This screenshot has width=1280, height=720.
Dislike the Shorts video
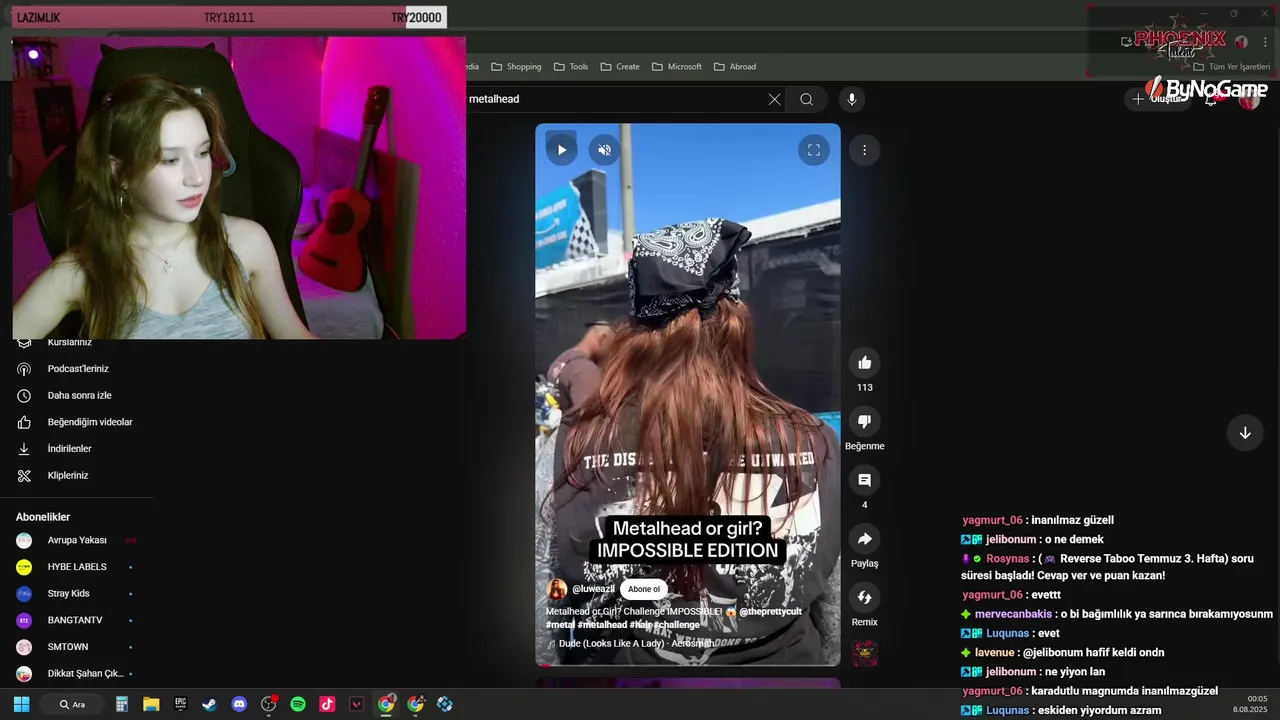point(865,421)
